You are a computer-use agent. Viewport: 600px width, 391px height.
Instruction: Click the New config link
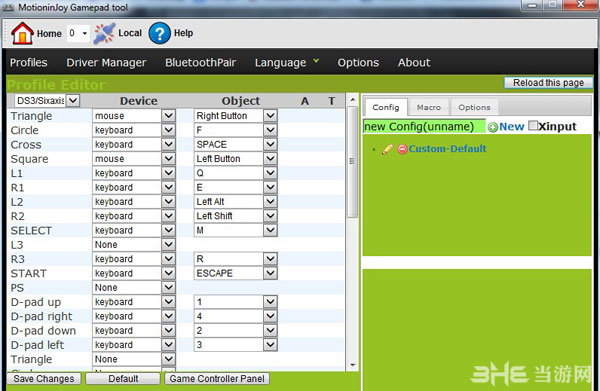coord(512,127)
